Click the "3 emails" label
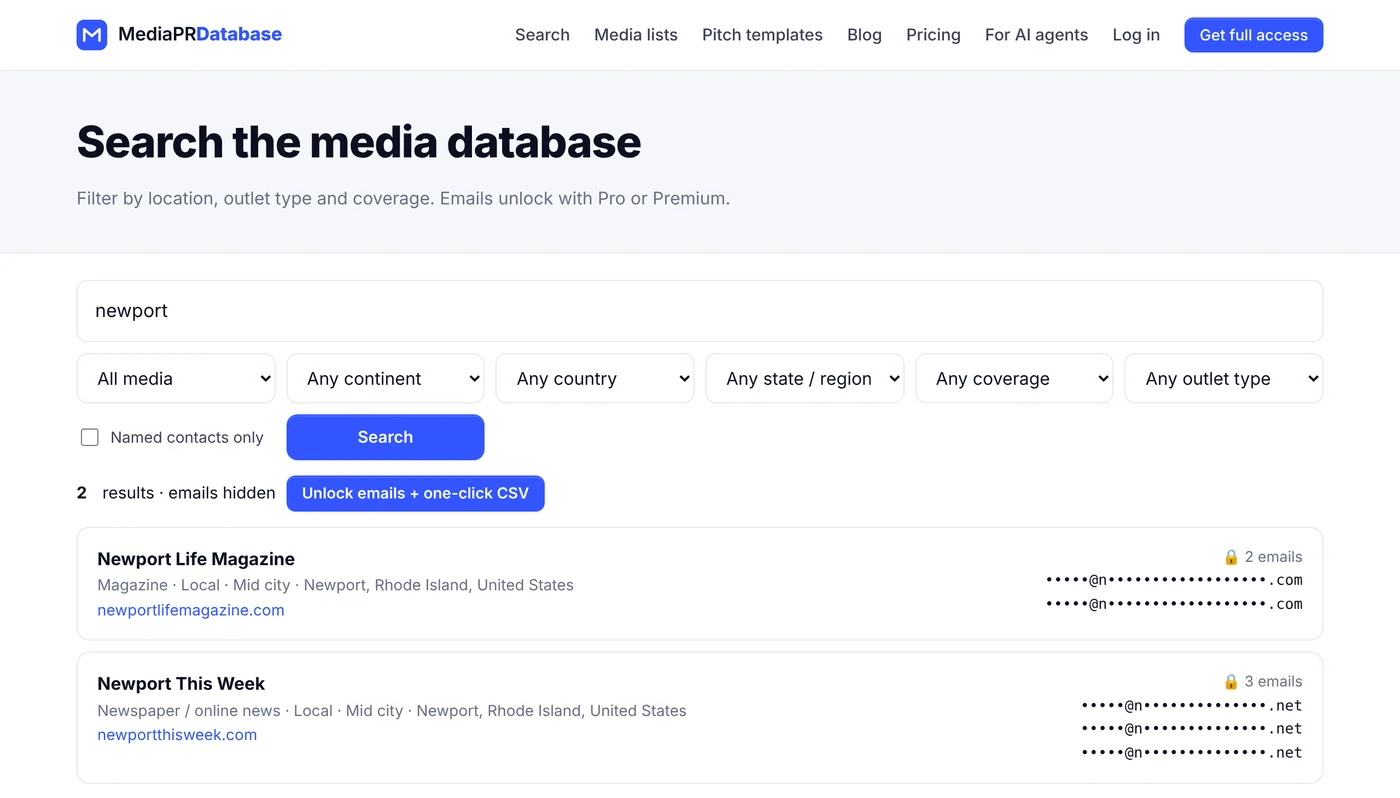 [1273, 682]
